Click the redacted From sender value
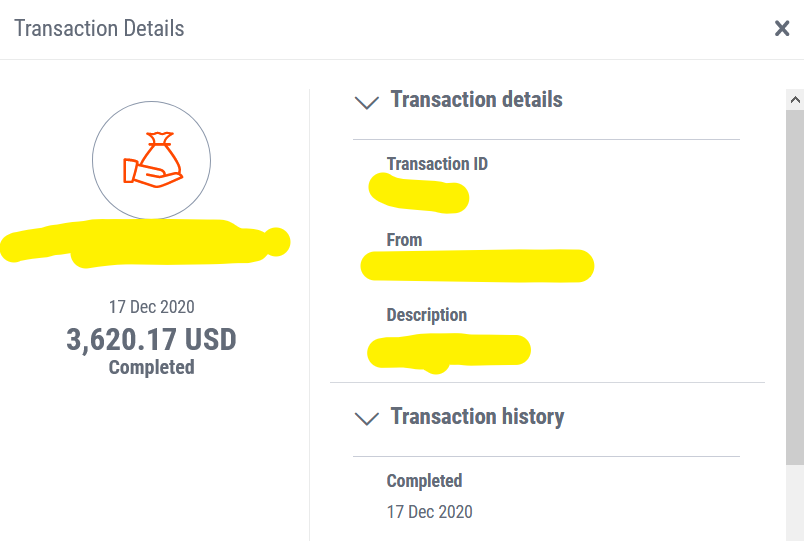The height and width of the screenshot is (541, 804). click(x=477, y=266)
